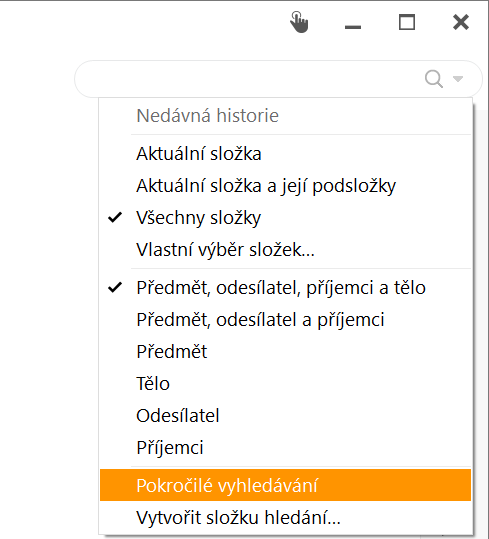Open the search options dropdown arrow
This screenshot has width=489, height=539.
click(x=458, y=79)
